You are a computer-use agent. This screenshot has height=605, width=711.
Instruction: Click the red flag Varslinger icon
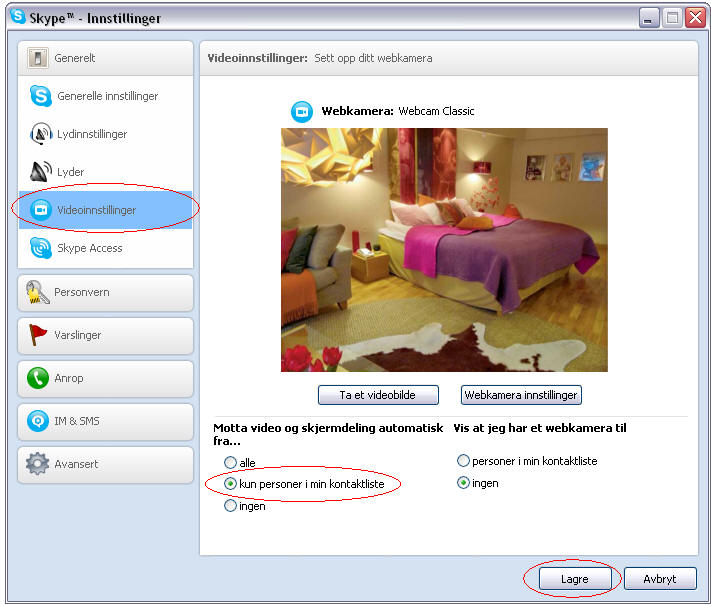[38, 335]
